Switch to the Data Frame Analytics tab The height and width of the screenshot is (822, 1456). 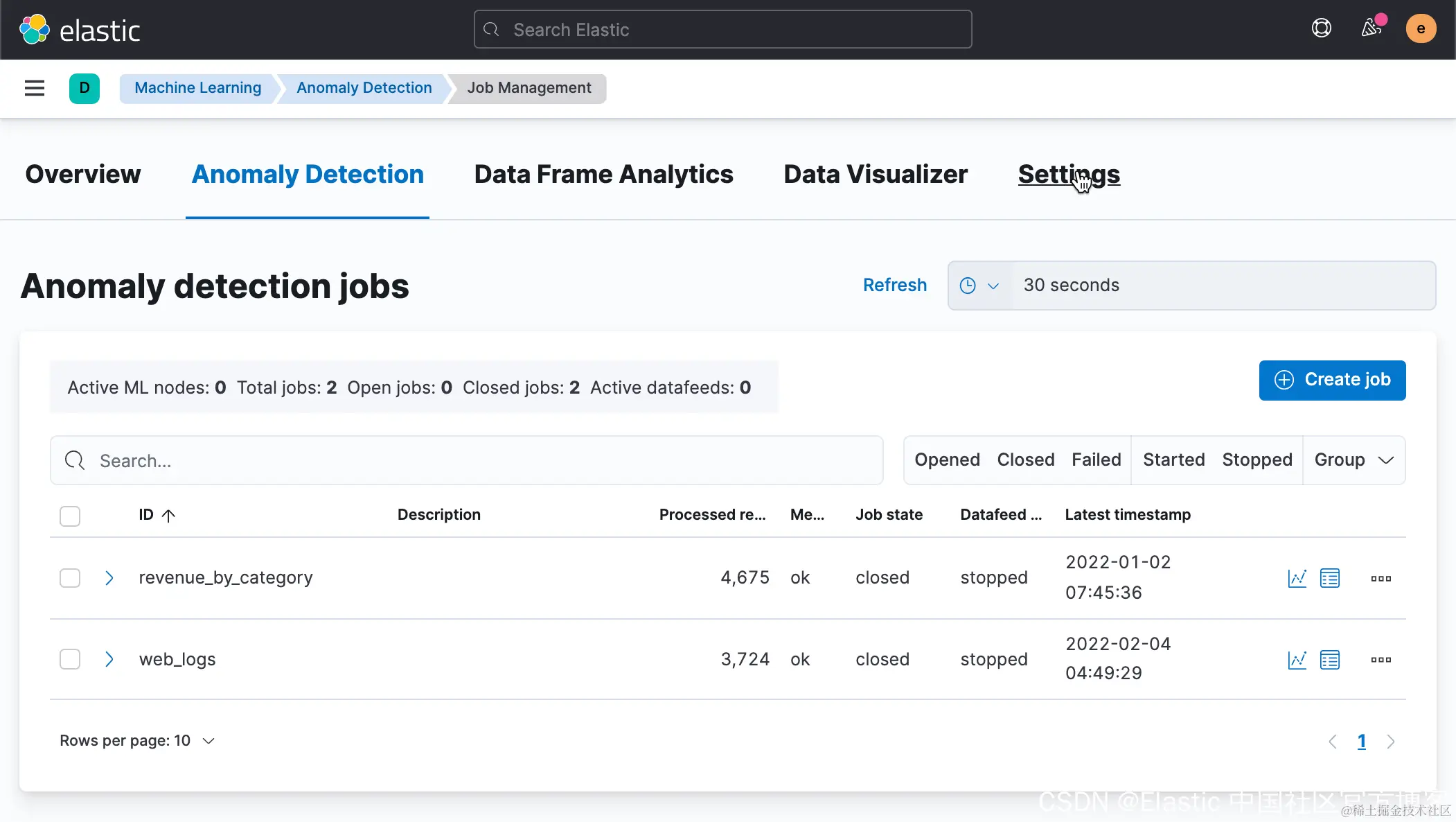click(603, 175)
